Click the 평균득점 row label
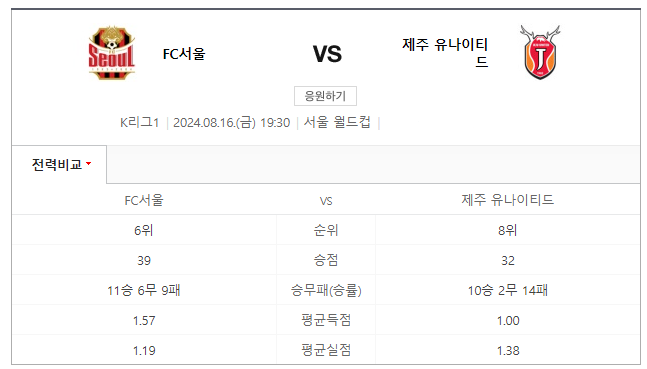The height and width of the screenshot is (369, 647). pyautogui.click(x=326, y=320)
